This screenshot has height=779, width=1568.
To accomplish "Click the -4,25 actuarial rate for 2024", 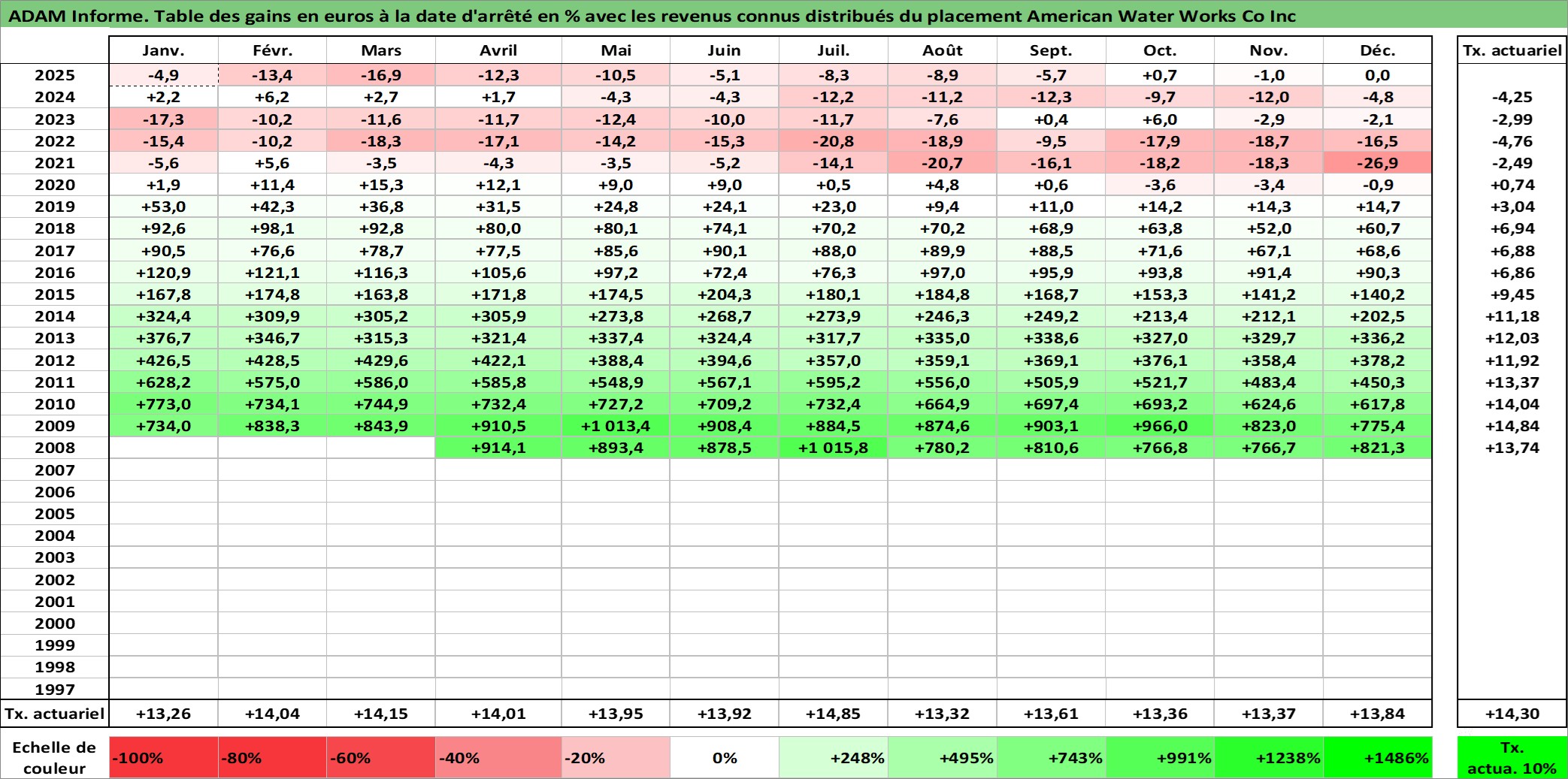I will pyautogui.click(x=1512, y=97).
